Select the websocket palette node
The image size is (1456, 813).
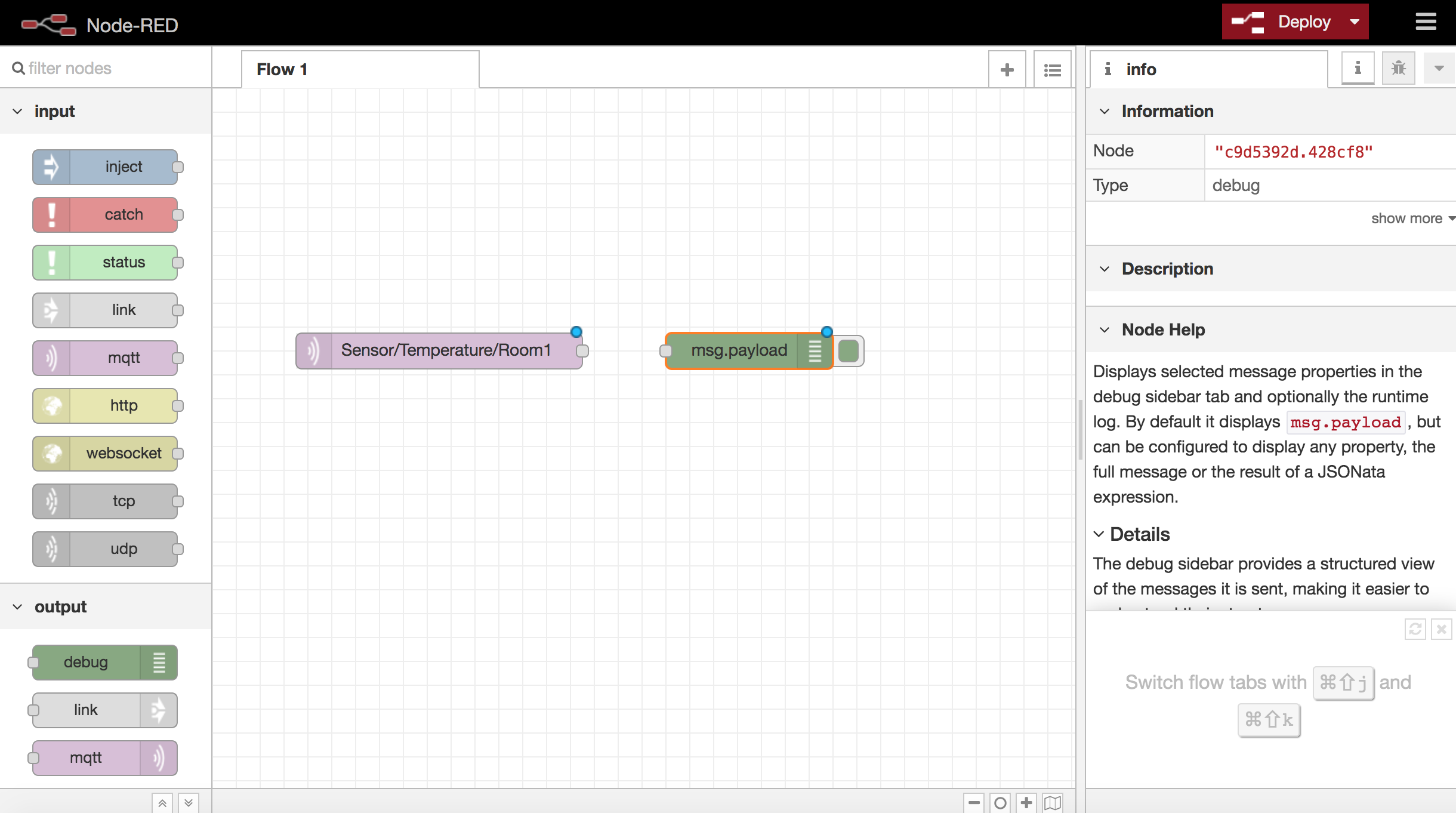click(106, 453)
